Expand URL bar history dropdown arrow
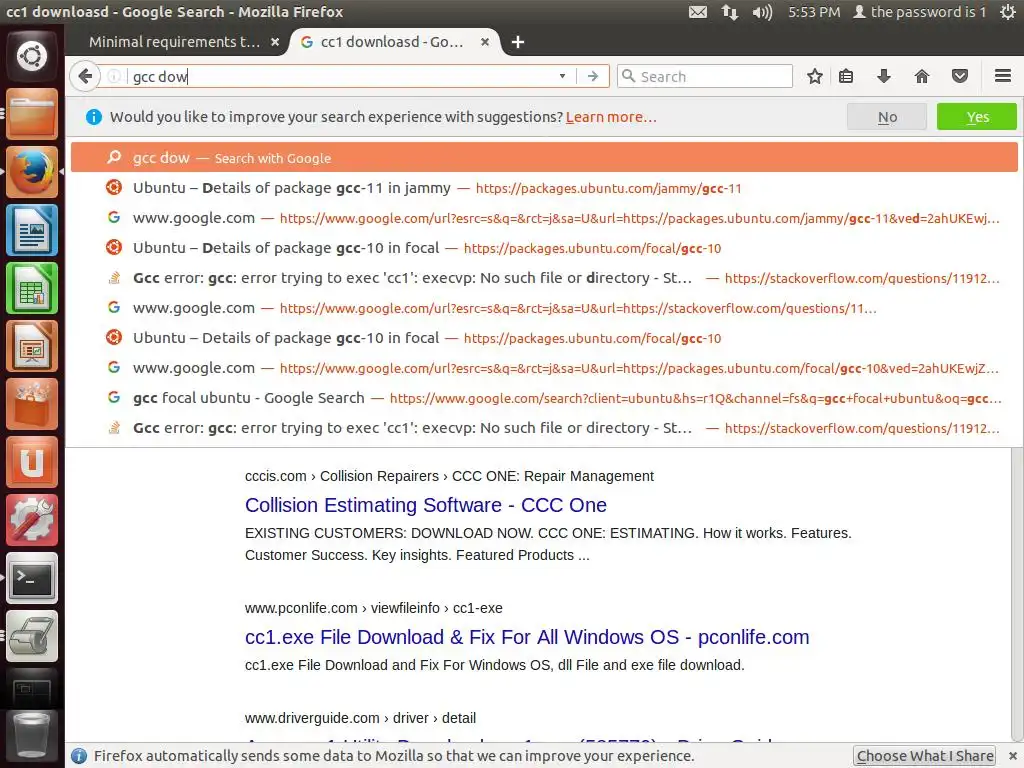This screenshot has height=768, width=1024. point(562,76)
